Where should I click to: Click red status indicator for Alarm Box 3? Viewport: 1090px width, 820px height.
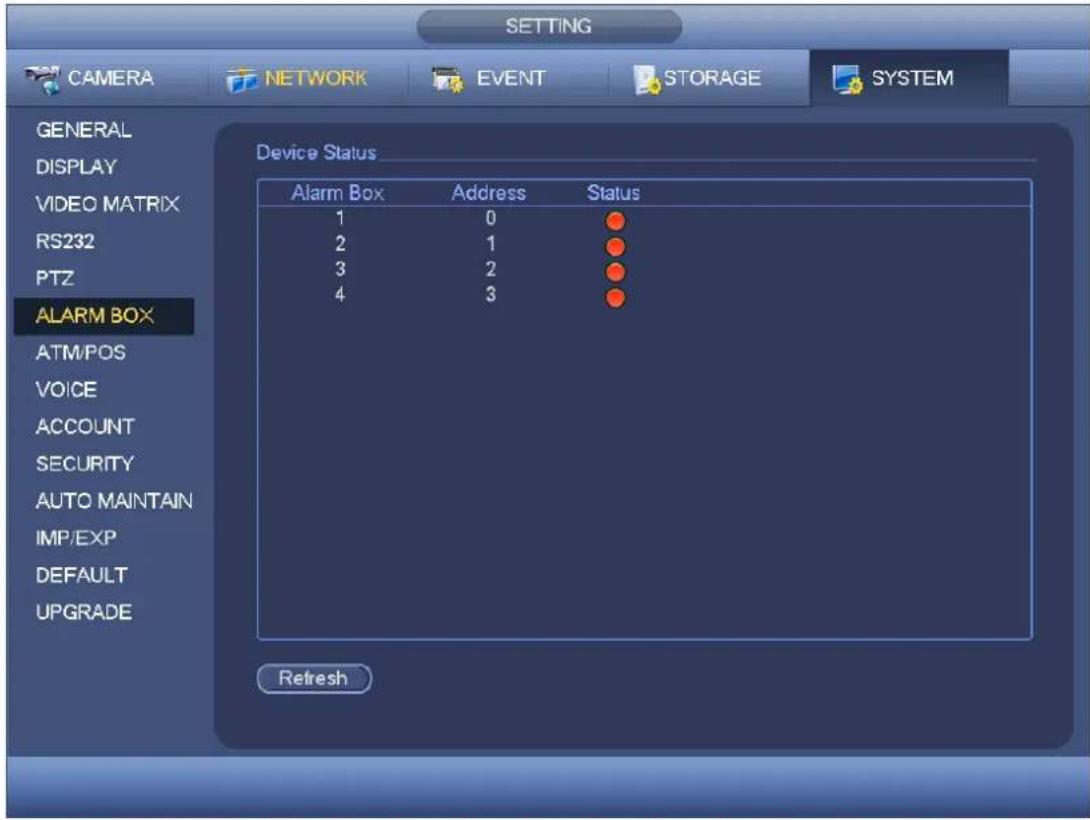coord(615,272)
